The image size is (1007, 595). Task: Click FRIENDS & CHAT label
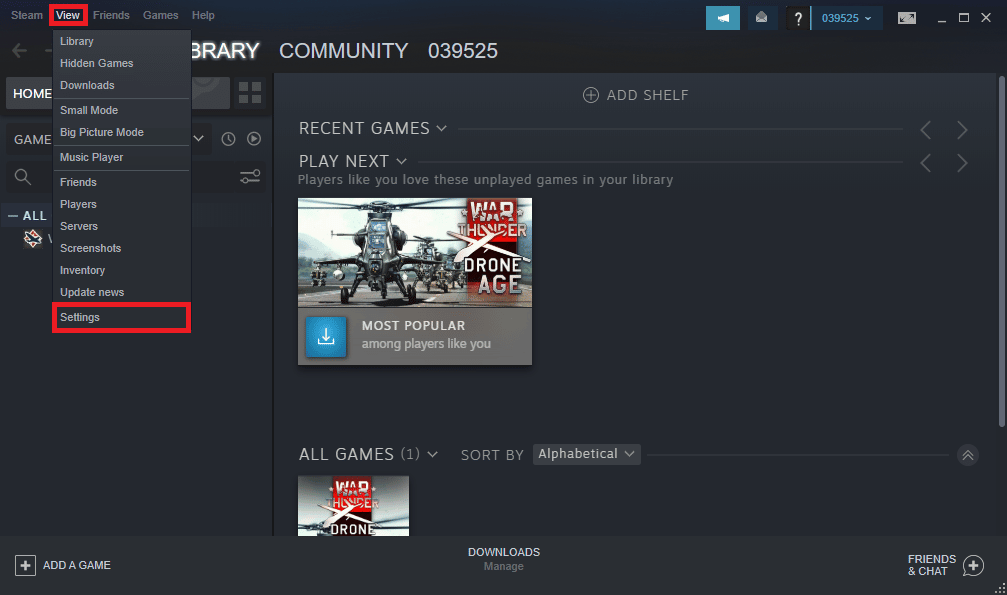click(x=932, y=565)
